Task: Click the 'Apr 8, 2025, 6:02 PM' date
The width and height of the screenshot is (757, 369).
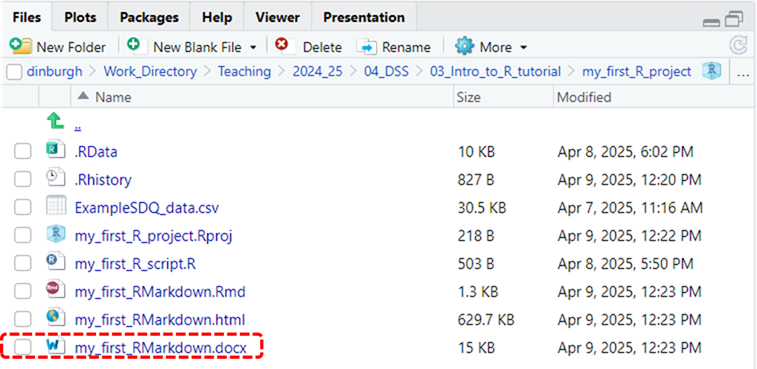Action: click(625, 152)
